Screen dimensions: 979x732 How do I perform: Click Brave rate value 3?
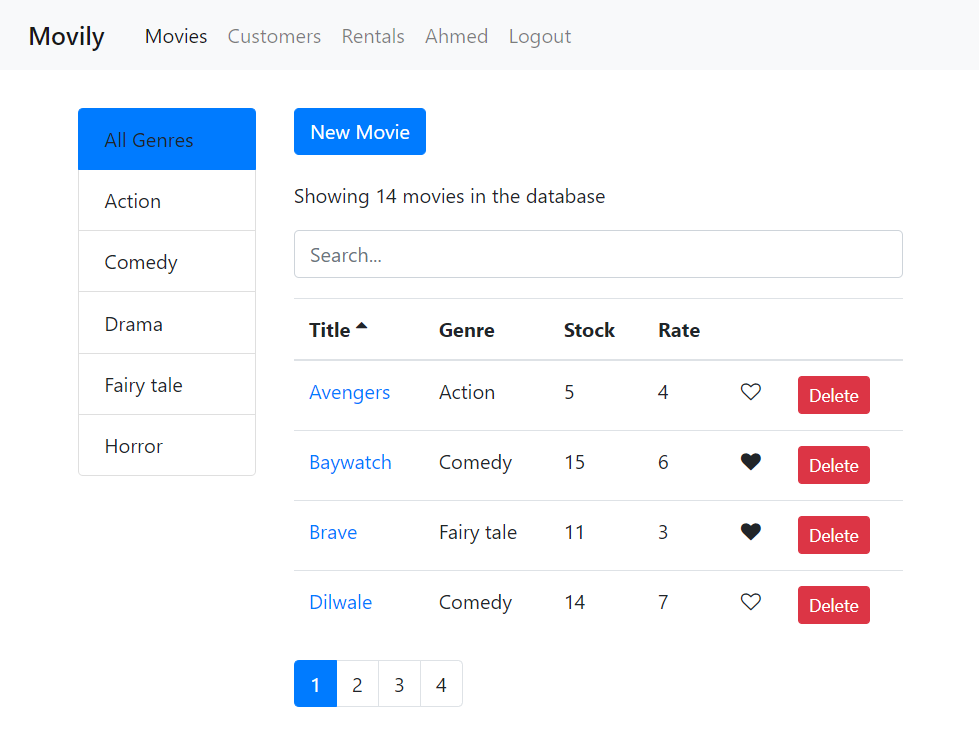click(x=663, y=532)
